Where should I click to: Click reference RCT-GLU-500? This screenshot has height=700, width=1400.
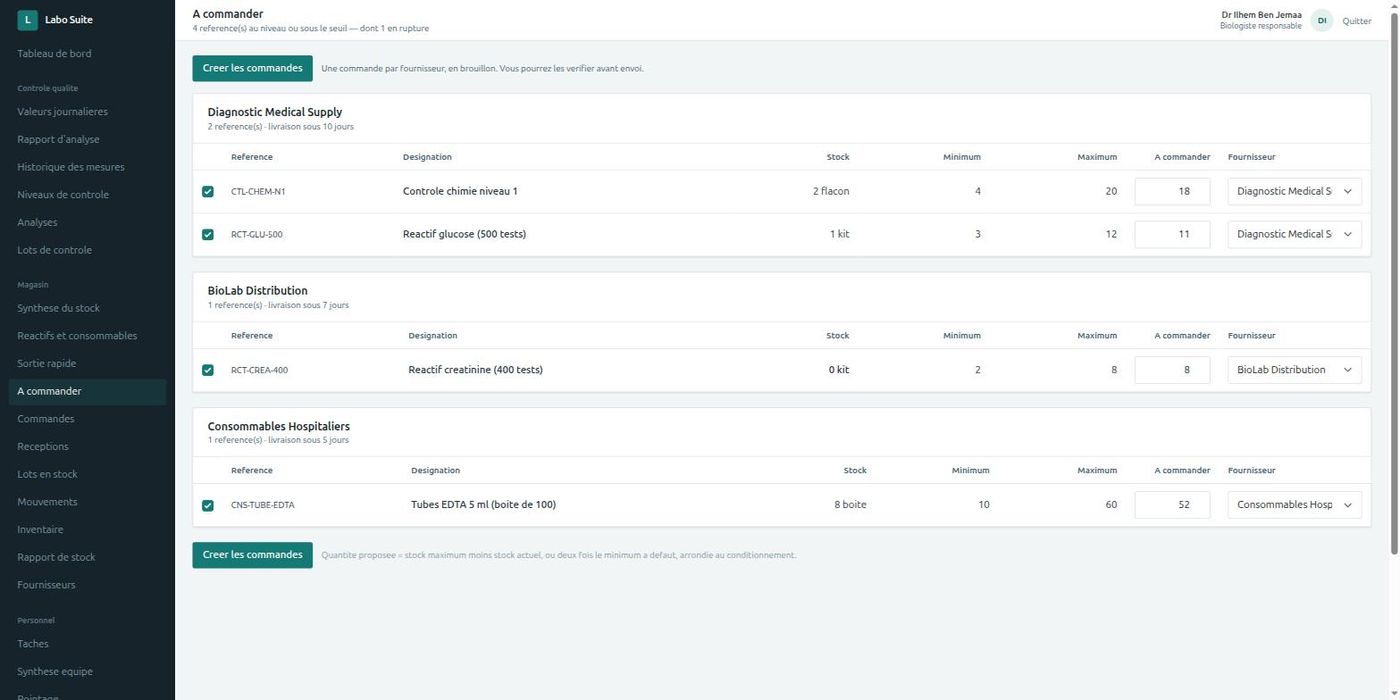click(257, 235)
